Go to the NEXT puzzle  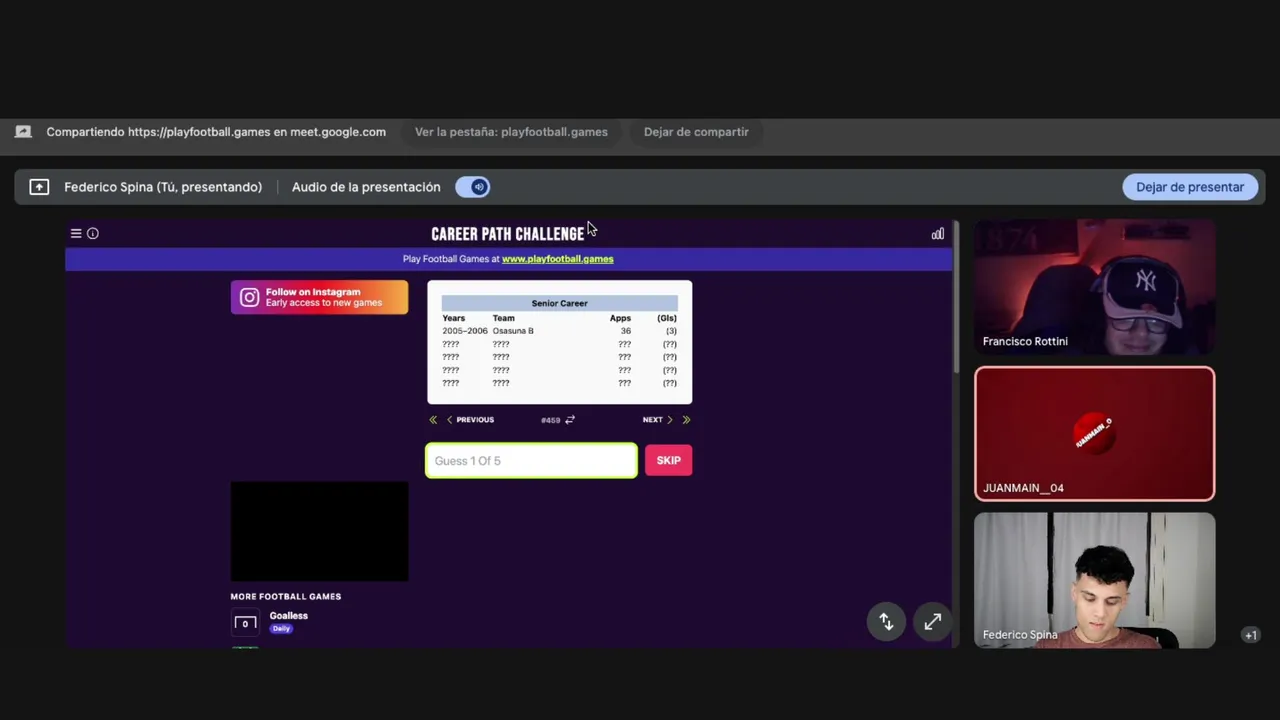click(657, 420)
